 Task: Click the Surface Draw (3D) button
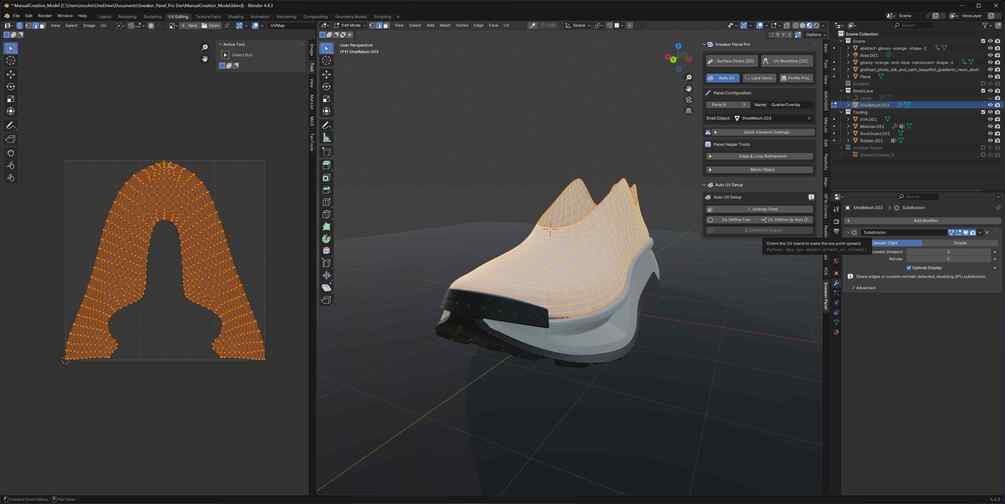coord(731,61)
